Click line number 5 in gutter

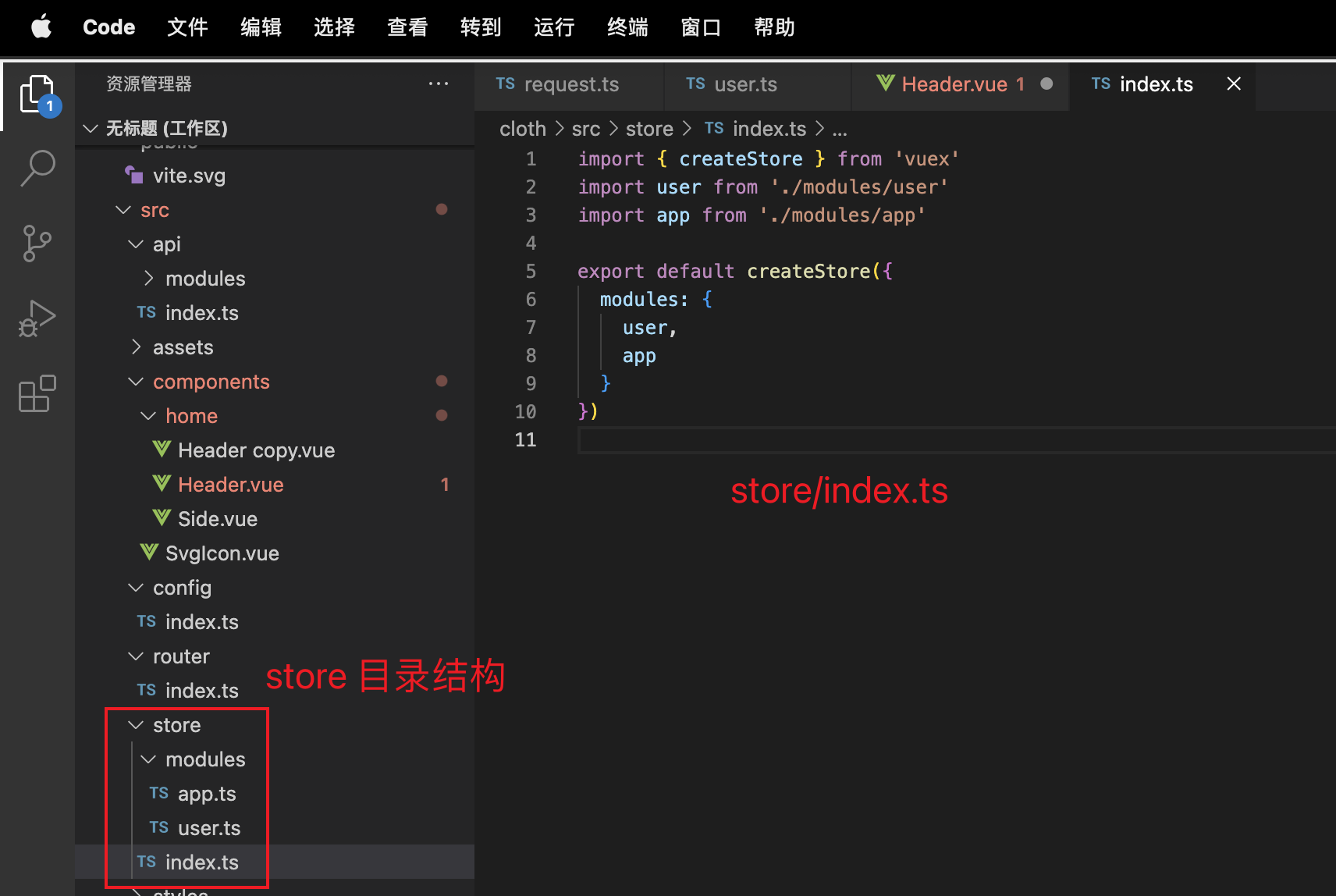click(531, 272)
